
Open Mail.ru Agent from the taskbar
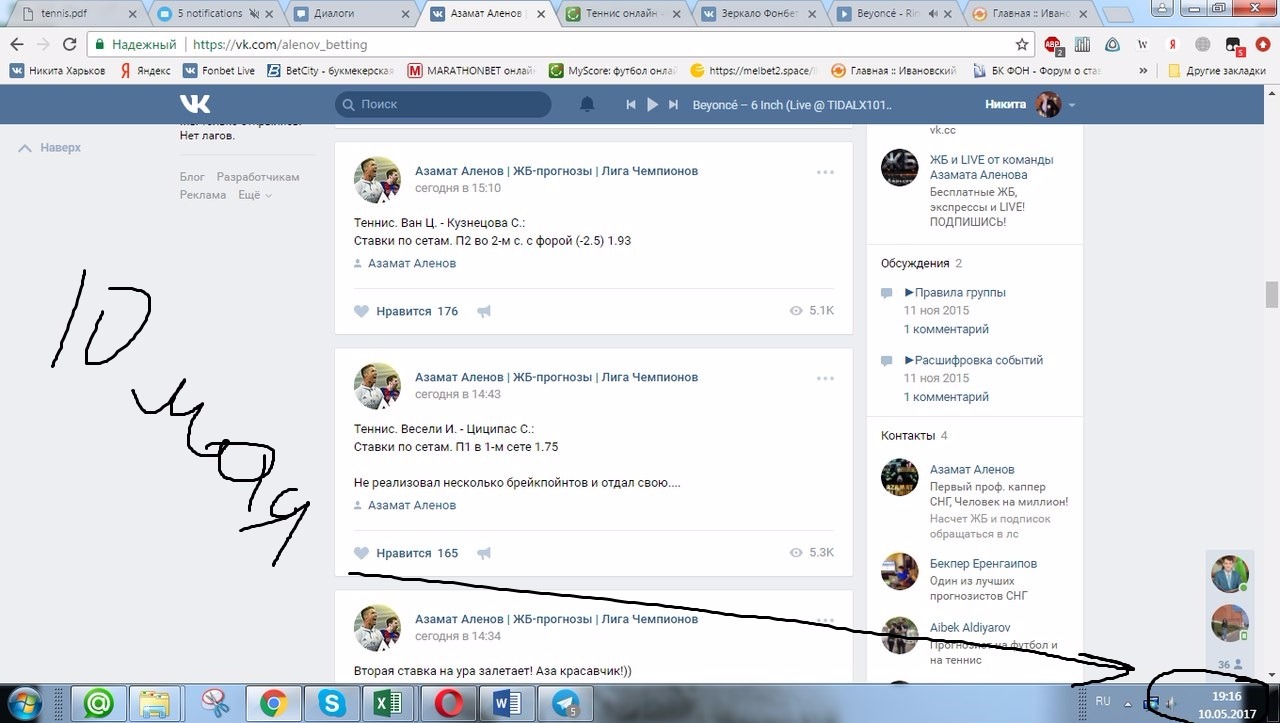click(x=99, y=703)
